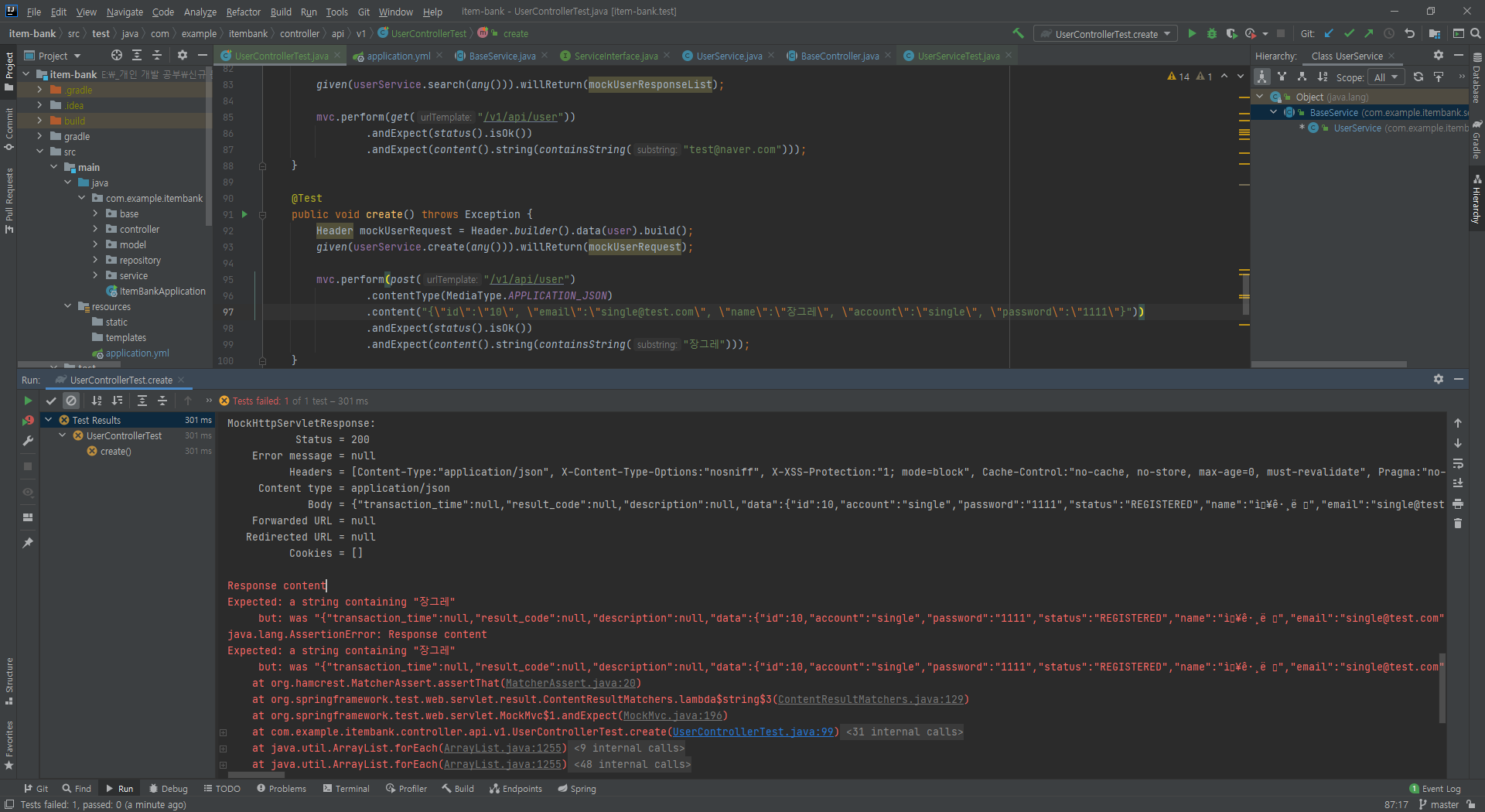
Task: Click Rerun tests in the Run panel
Action: coord(28,401)
